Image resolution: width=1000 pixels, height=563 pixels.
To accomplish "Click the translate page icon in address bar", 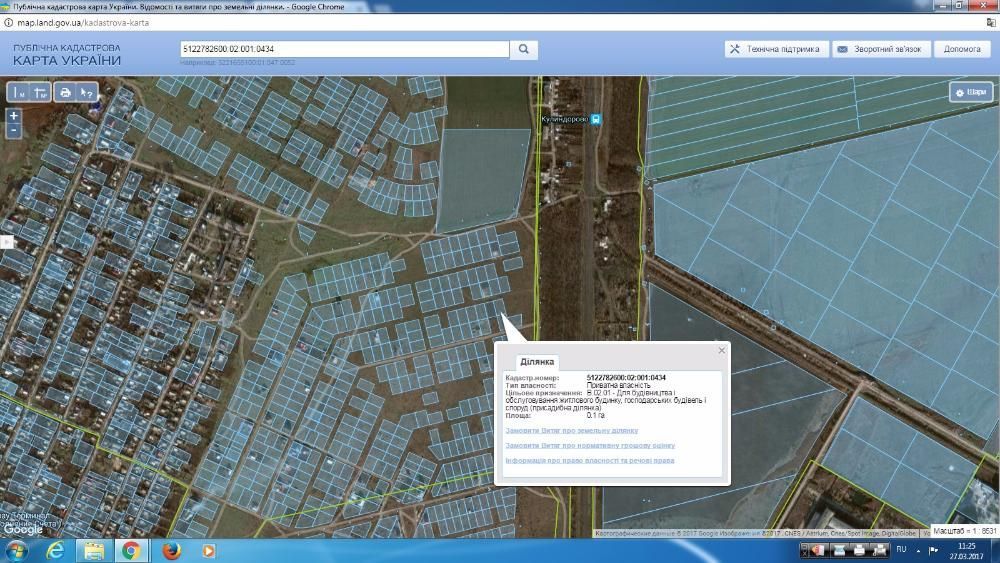I will (x=991, y=22).
